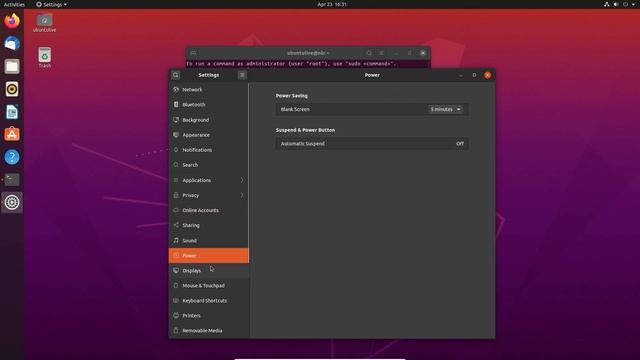This screenshot has height=360, width=640.
Task: Open Removable Media settings
Action: [209, 331]
